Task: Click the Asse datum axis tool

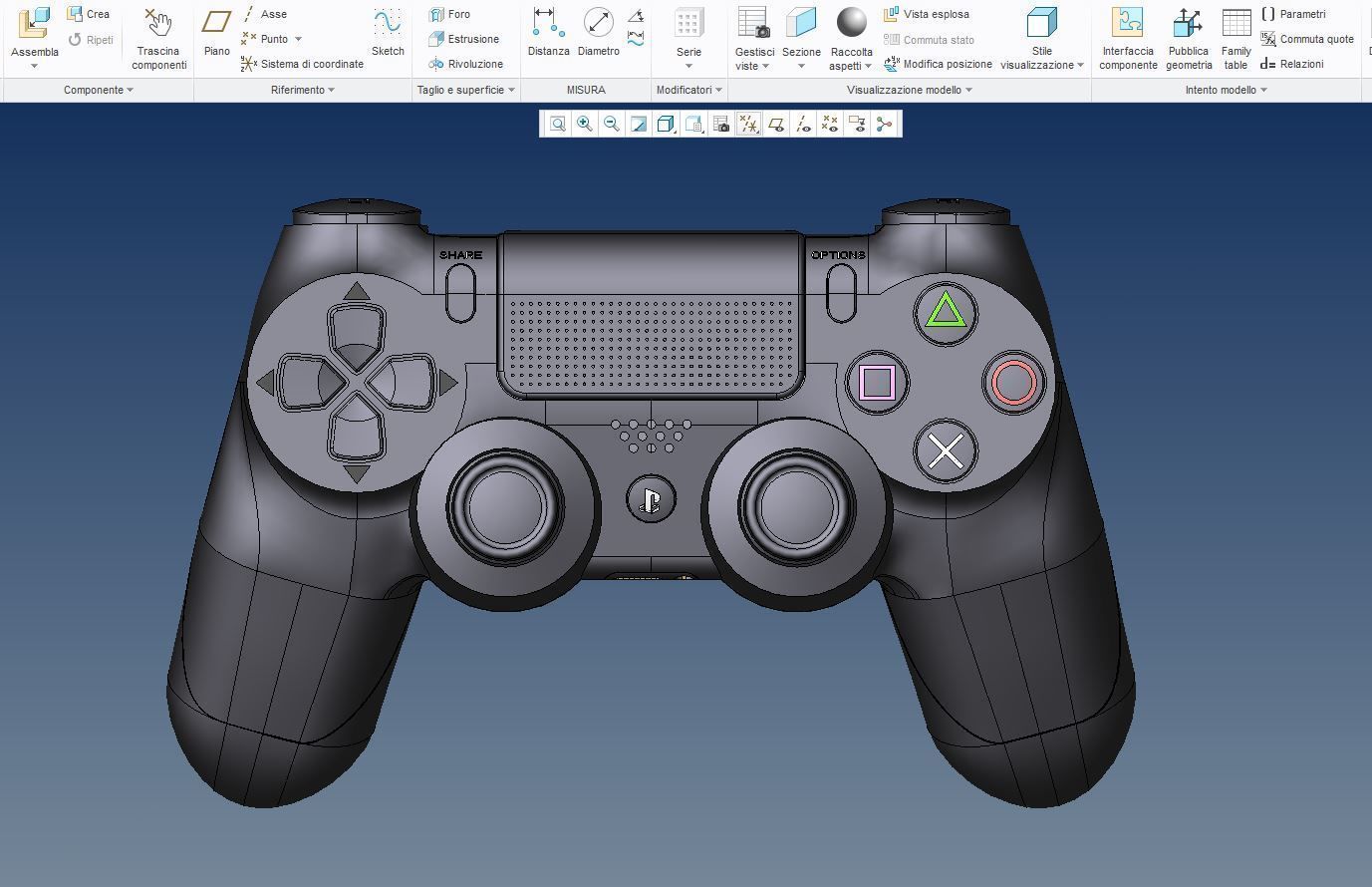Action: [265, 14]
